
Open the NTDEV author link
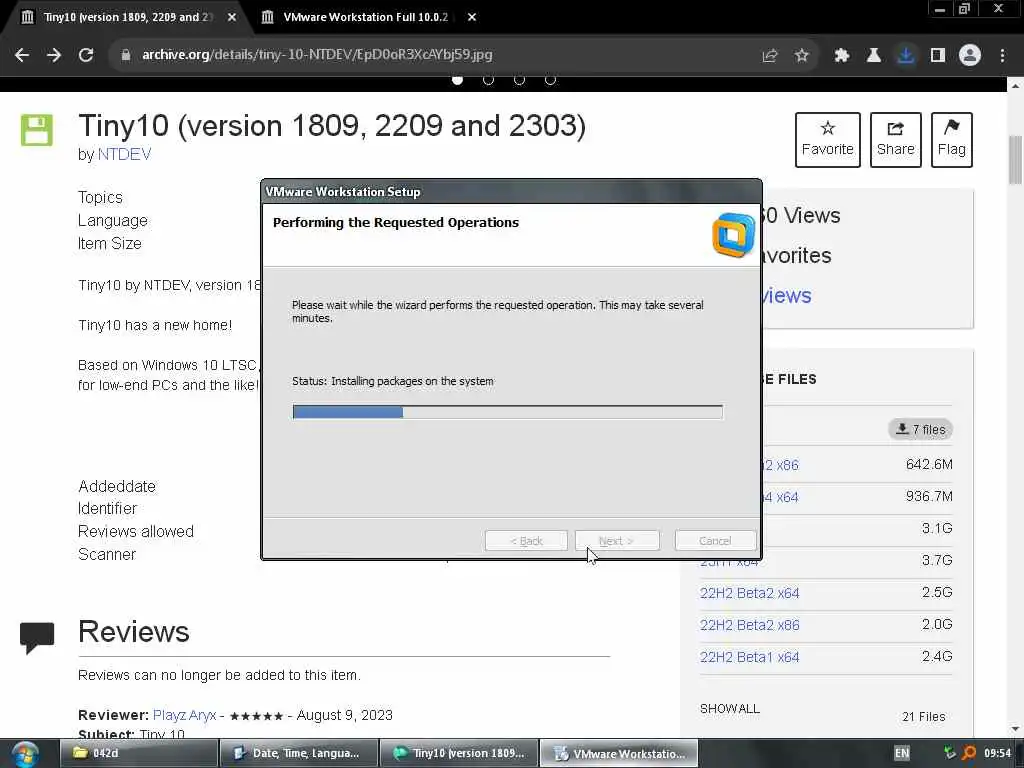[124, 154]
